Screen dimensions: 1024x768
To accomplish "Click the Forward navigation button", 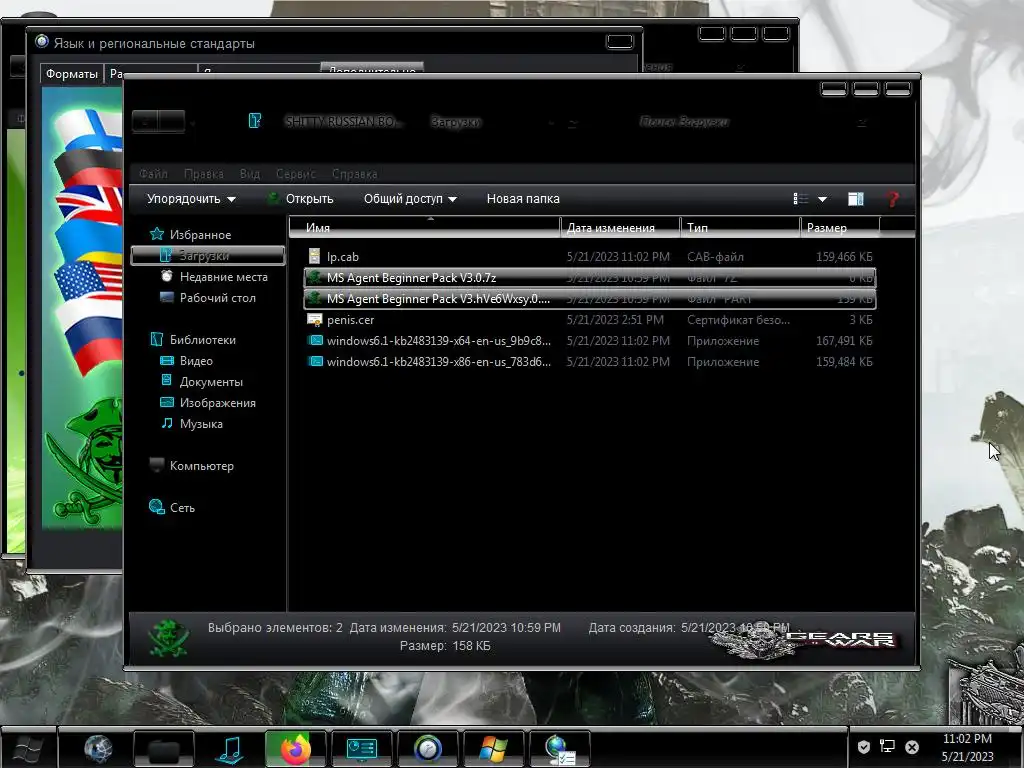I will pos(172,121).
